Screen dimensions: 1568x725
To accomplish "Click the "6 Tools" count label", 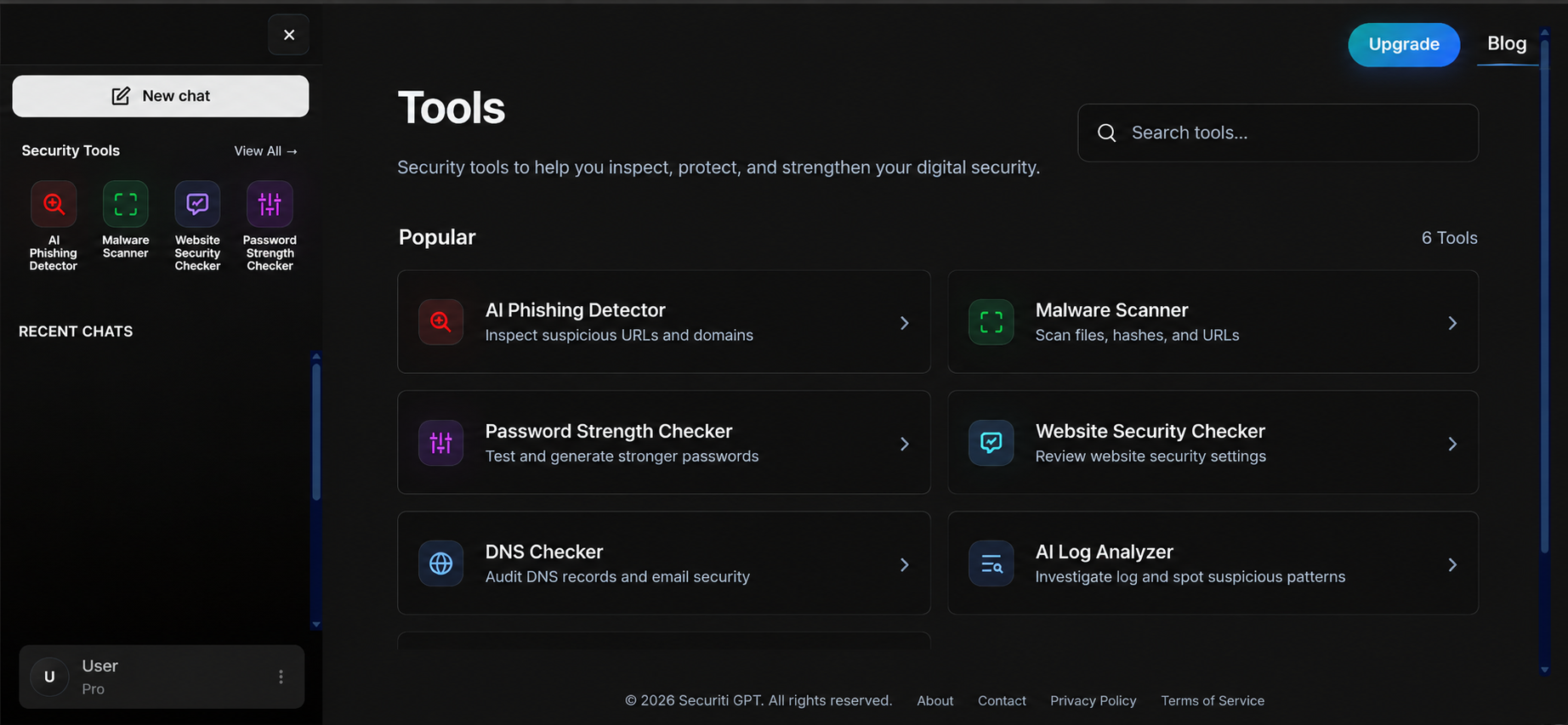I will pyautogui.click(x=1450, y=238).
